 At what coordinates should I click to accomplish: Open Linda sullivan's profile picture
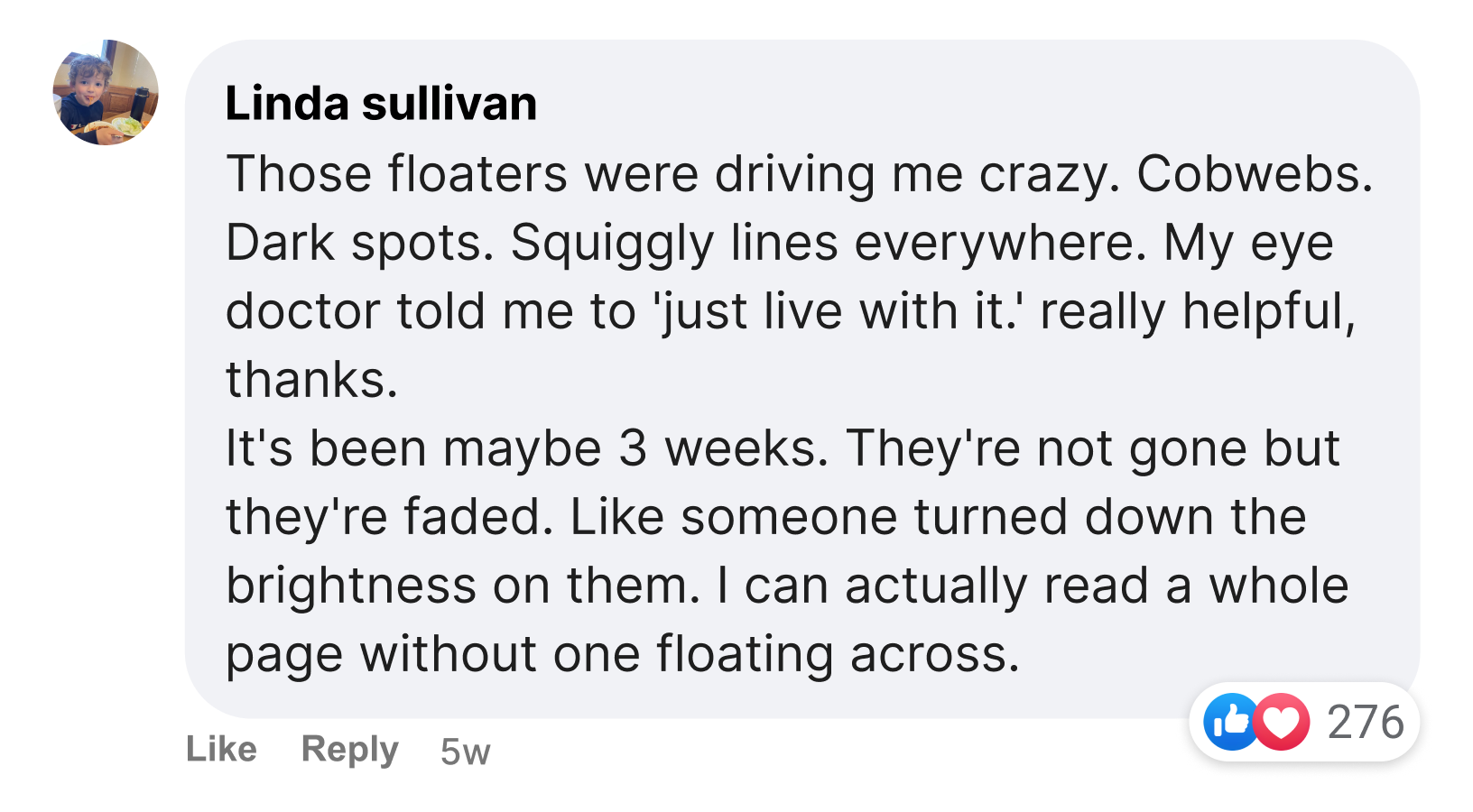[106, 92]
